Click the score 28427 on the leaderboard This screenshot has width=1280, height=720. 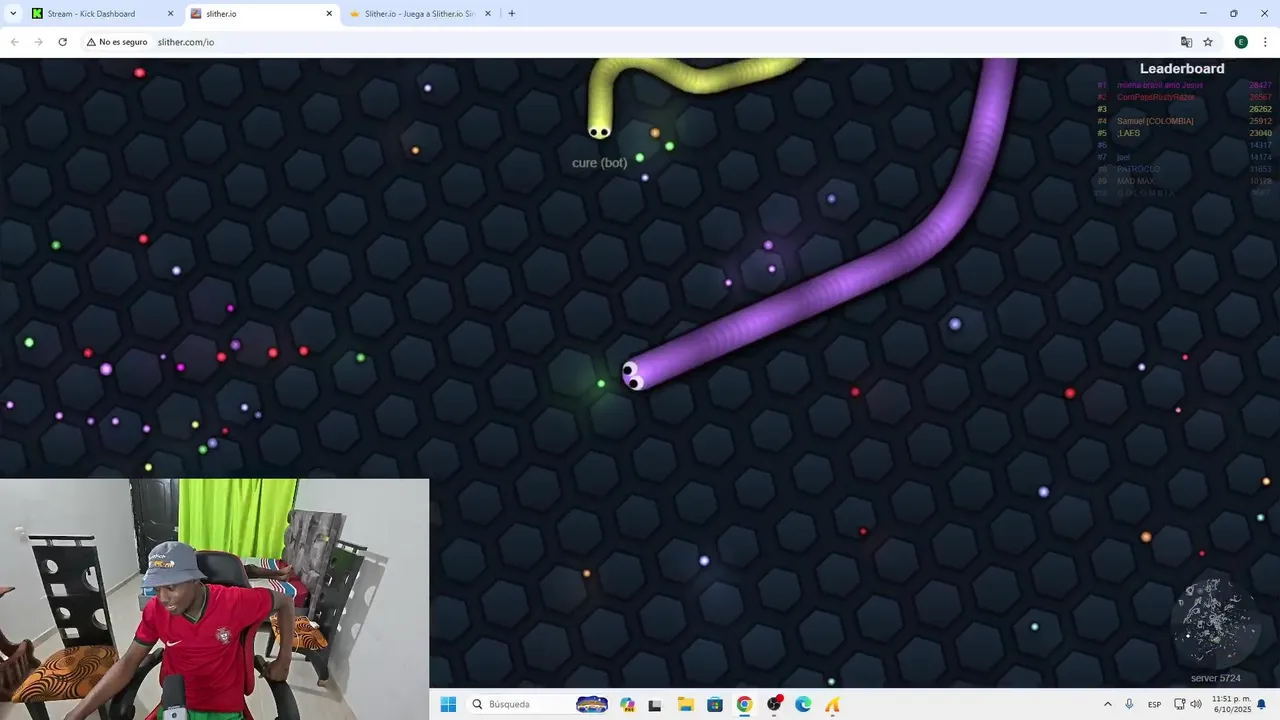(1260, 85)
